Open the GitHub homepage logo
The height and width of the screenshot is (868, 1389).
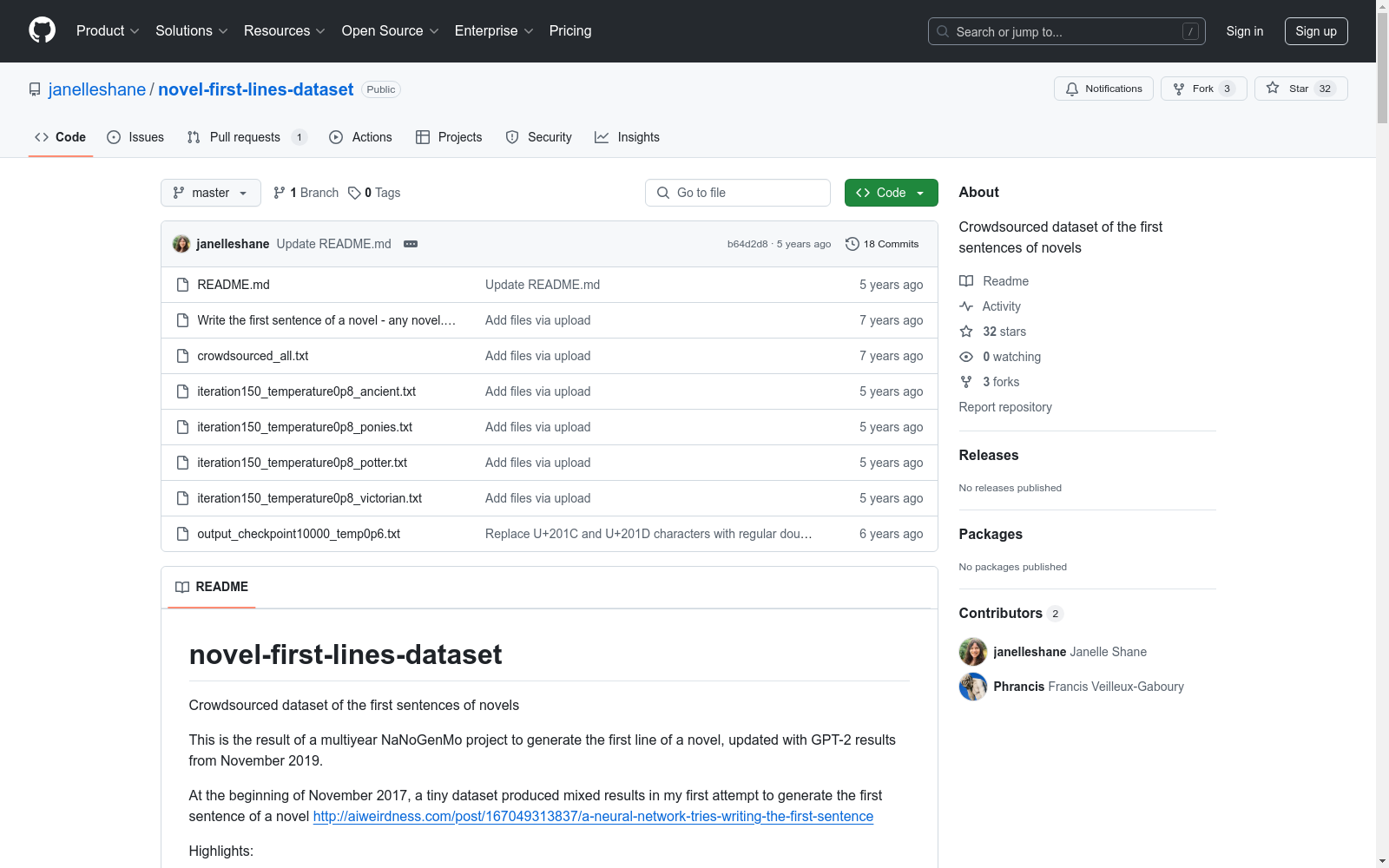click(x=42, y=30)
